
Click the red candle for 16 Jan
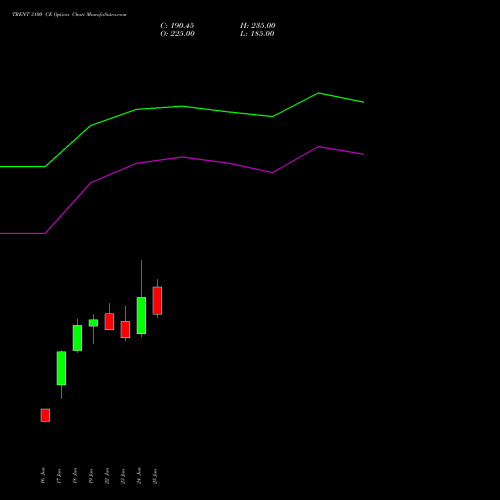(x=45, y=415)
